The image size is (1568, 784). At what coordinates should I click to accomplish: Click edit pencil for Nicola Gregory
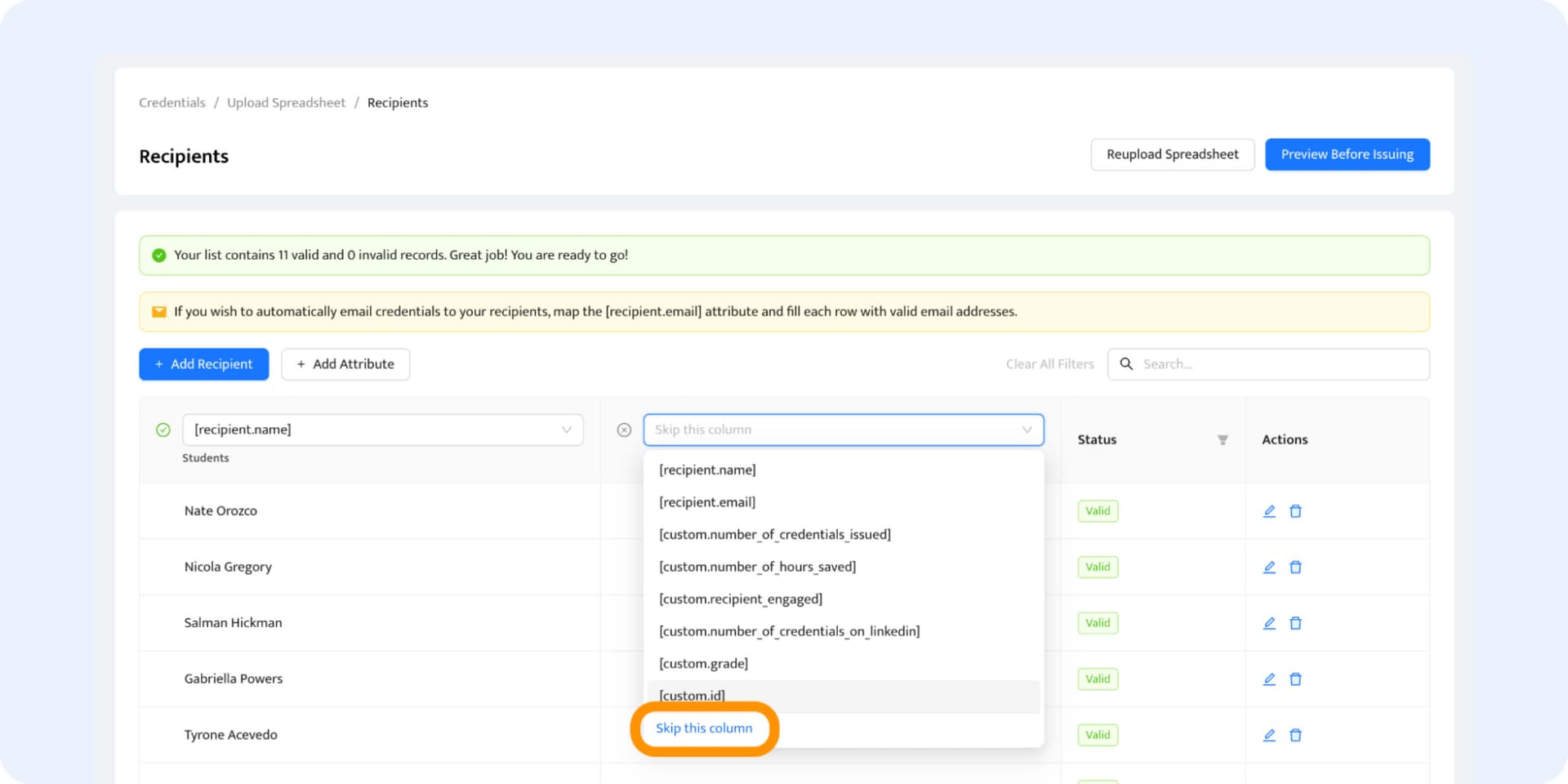(x=1269, y=567)
